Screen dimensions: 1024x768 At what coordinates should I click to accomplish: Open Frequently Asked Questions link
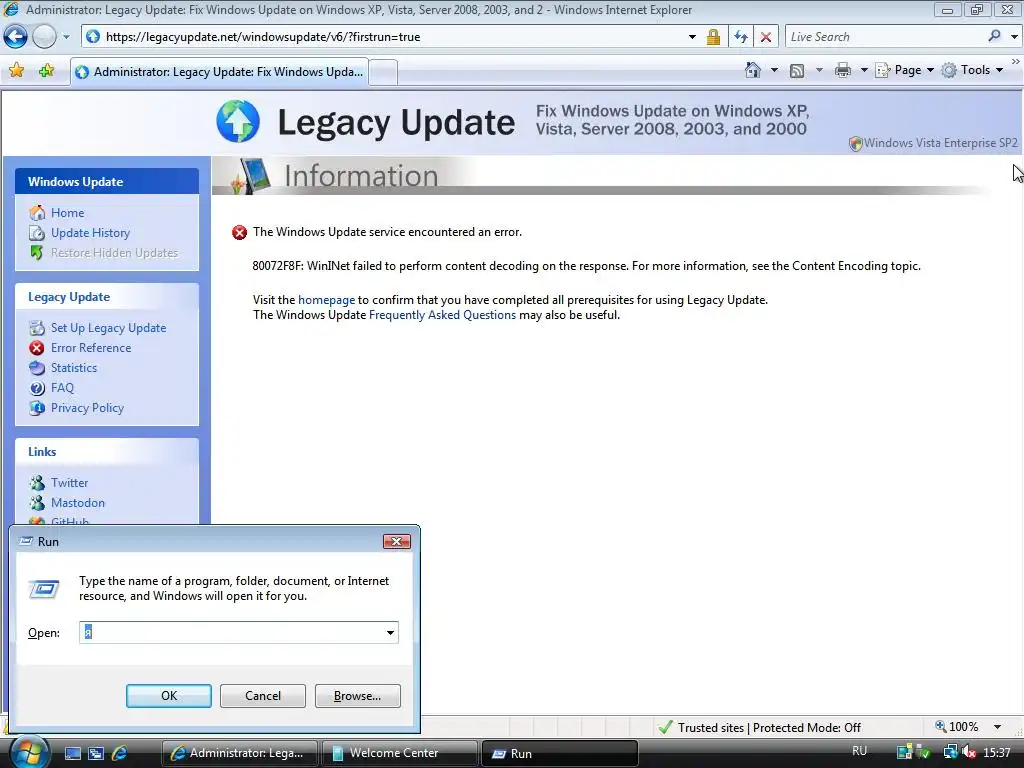tap(442, 315)
